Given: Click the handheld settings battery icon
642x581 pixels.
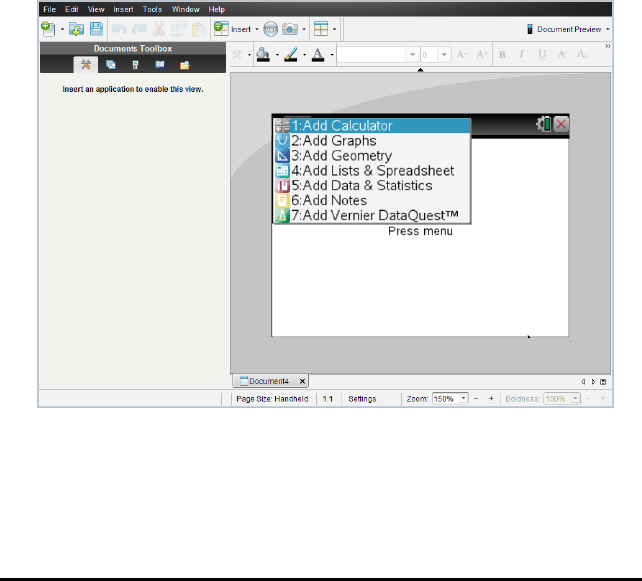Looking at the screenshot, I should (543, 124).
